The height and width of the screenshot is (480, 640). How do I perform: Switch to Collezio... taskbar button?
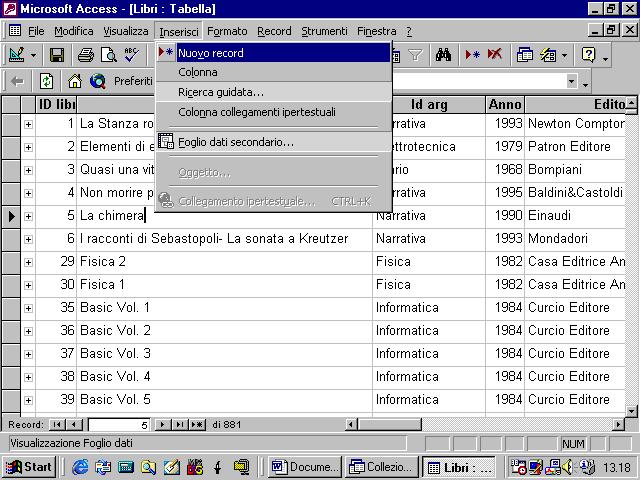pyautogui.click(x=382, y=467)
